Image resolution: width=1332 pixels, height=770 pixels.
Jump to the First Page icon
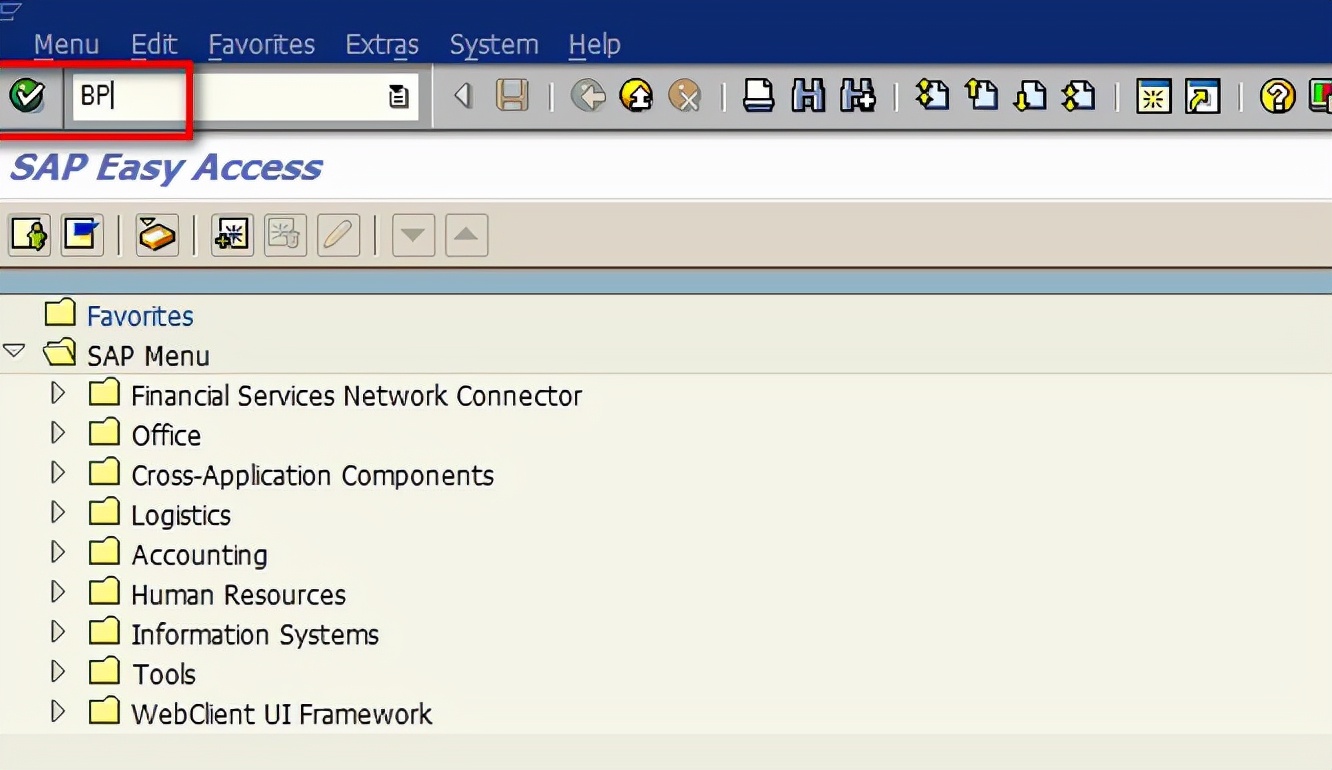[932, 96]
